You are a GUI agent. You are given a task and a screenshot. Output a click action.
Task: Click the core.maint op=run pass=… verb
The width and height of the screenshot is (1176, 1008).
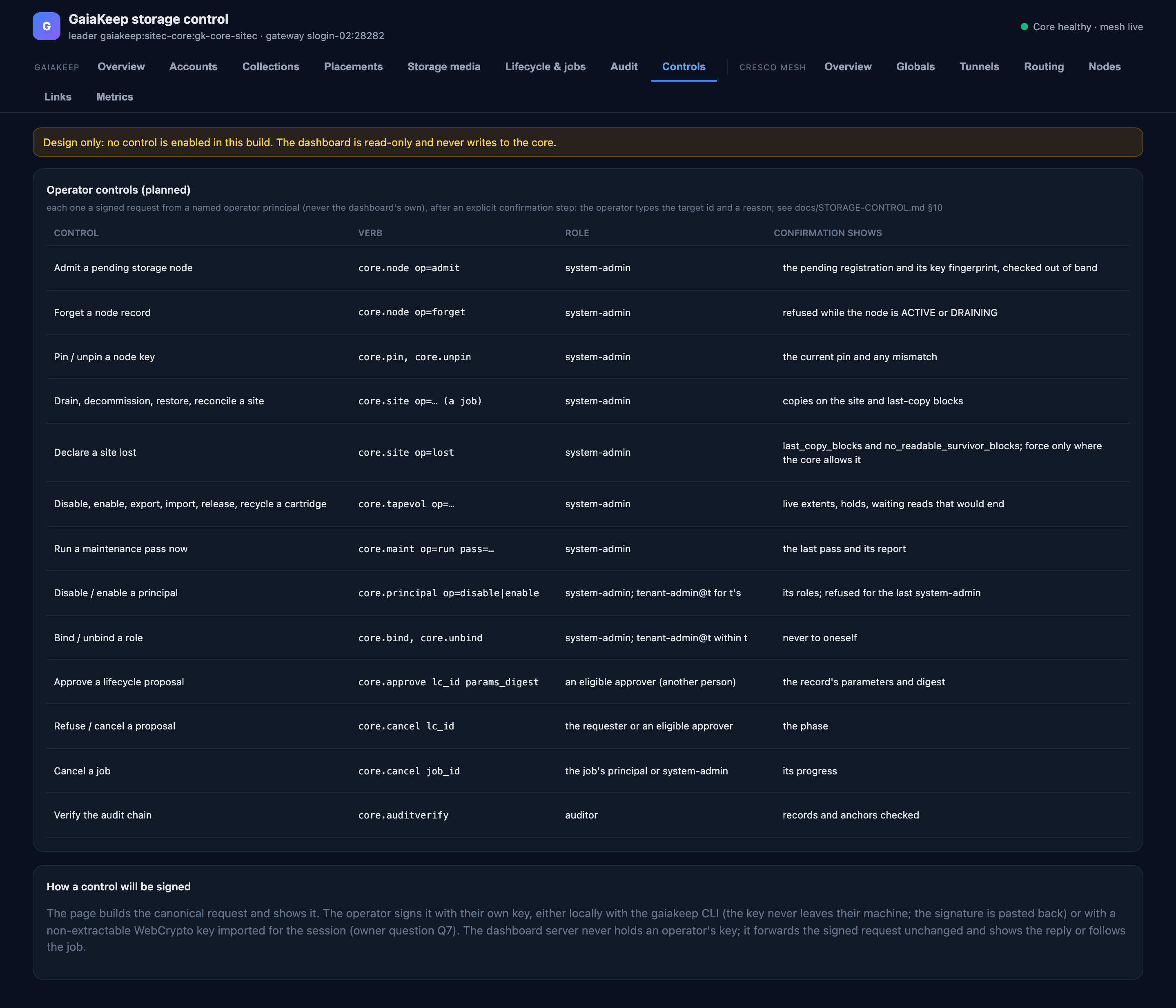pos(425,548)
